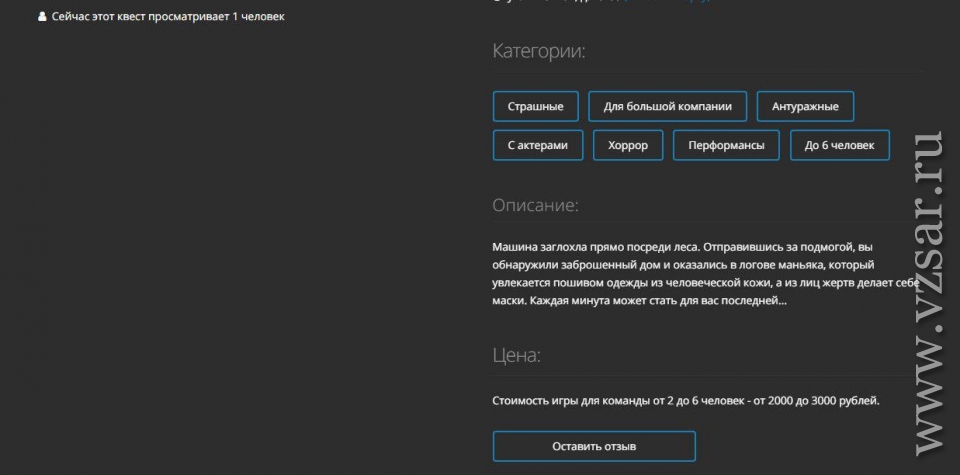The image size is (960, 475).
Task: Click the person icon beside viewer count
Action: [41, 17]
